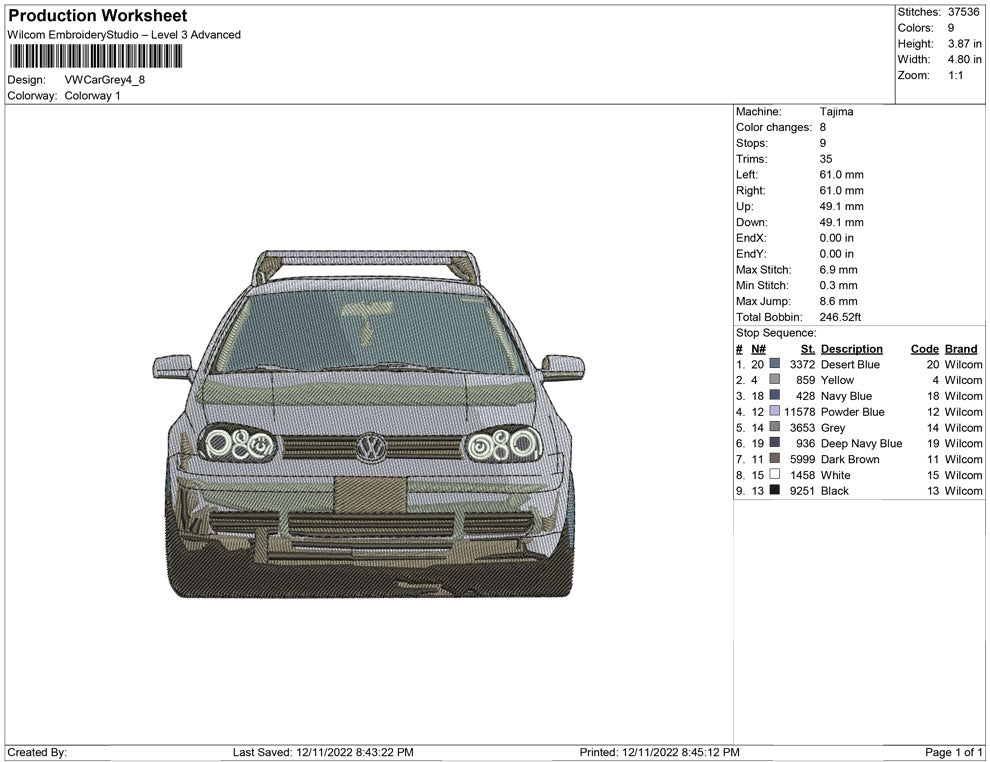Click the stitch count 11578 cell

[x=800, y=412]
